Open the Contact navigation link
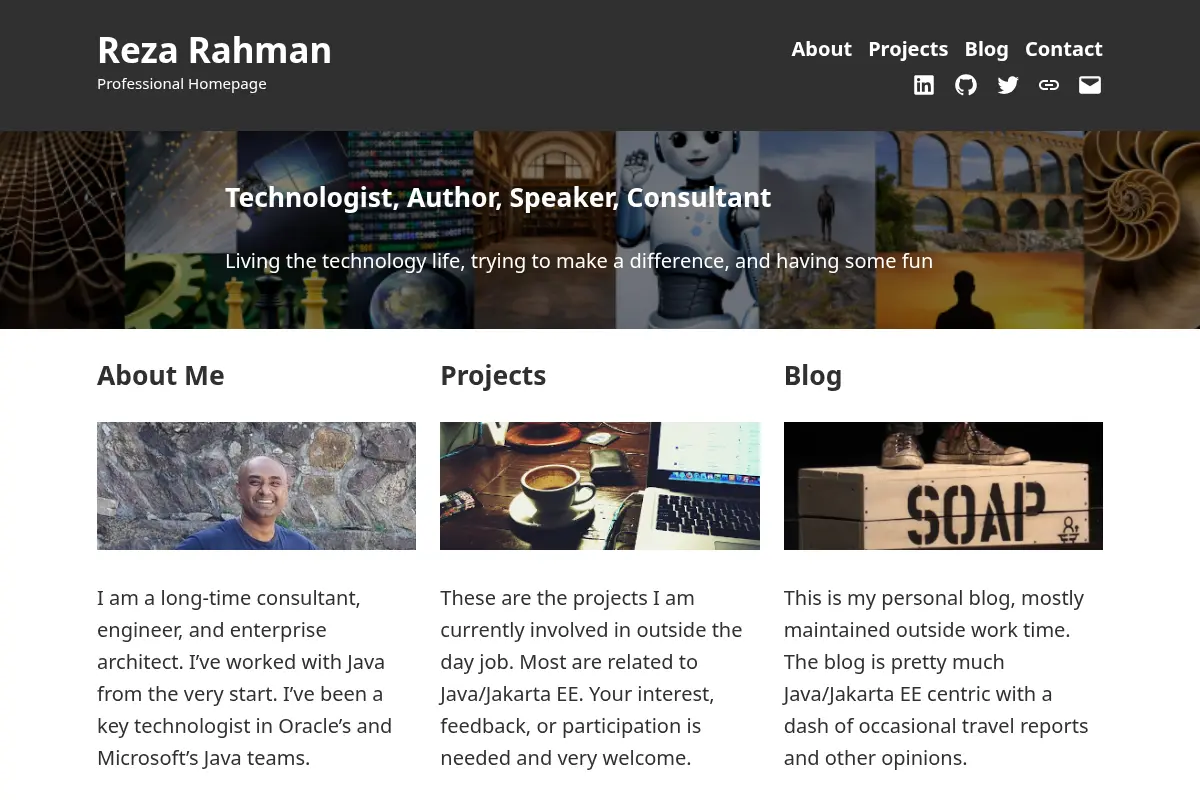Screen dimensions: 1200x800 coord(1064,49)
